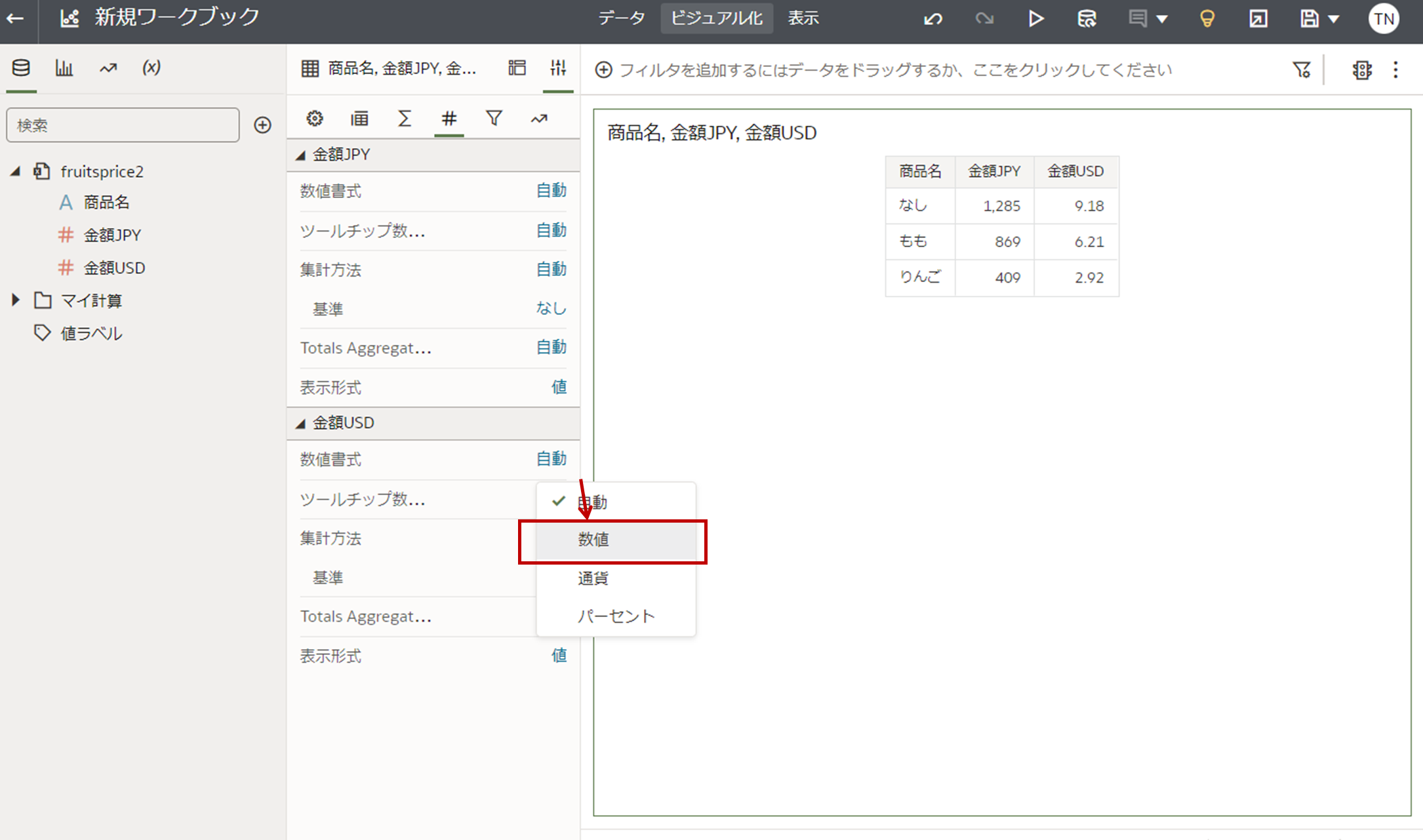Choose 数値 from the format menu
Viewport: 1423px width, 840px height.
(x=594, y=540)
